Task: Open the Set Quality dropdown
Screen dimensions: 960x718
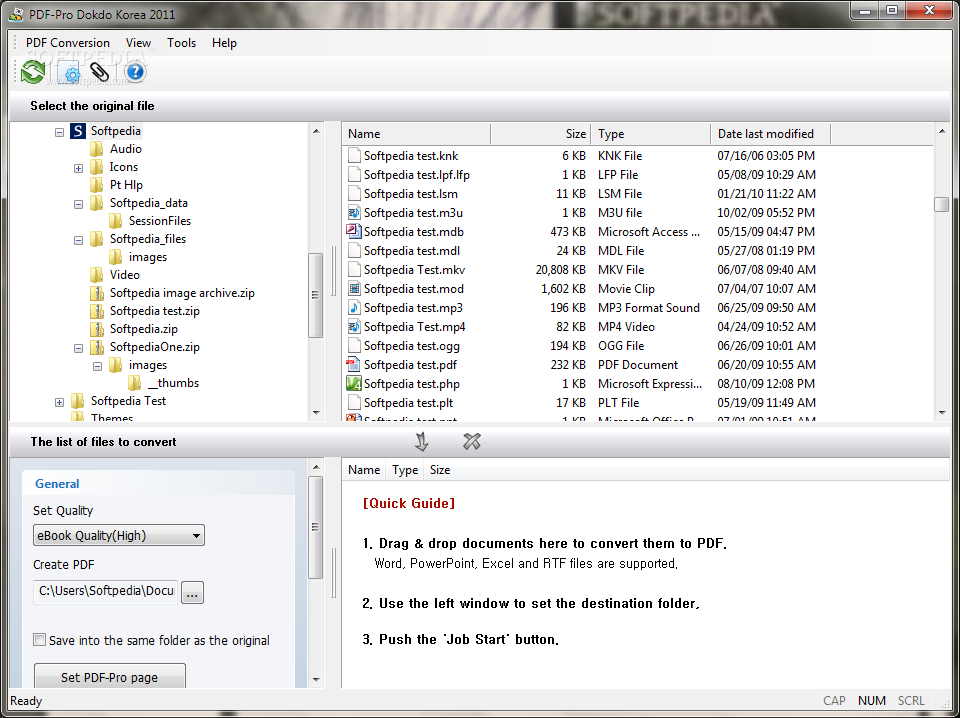Action: [119, 536]
